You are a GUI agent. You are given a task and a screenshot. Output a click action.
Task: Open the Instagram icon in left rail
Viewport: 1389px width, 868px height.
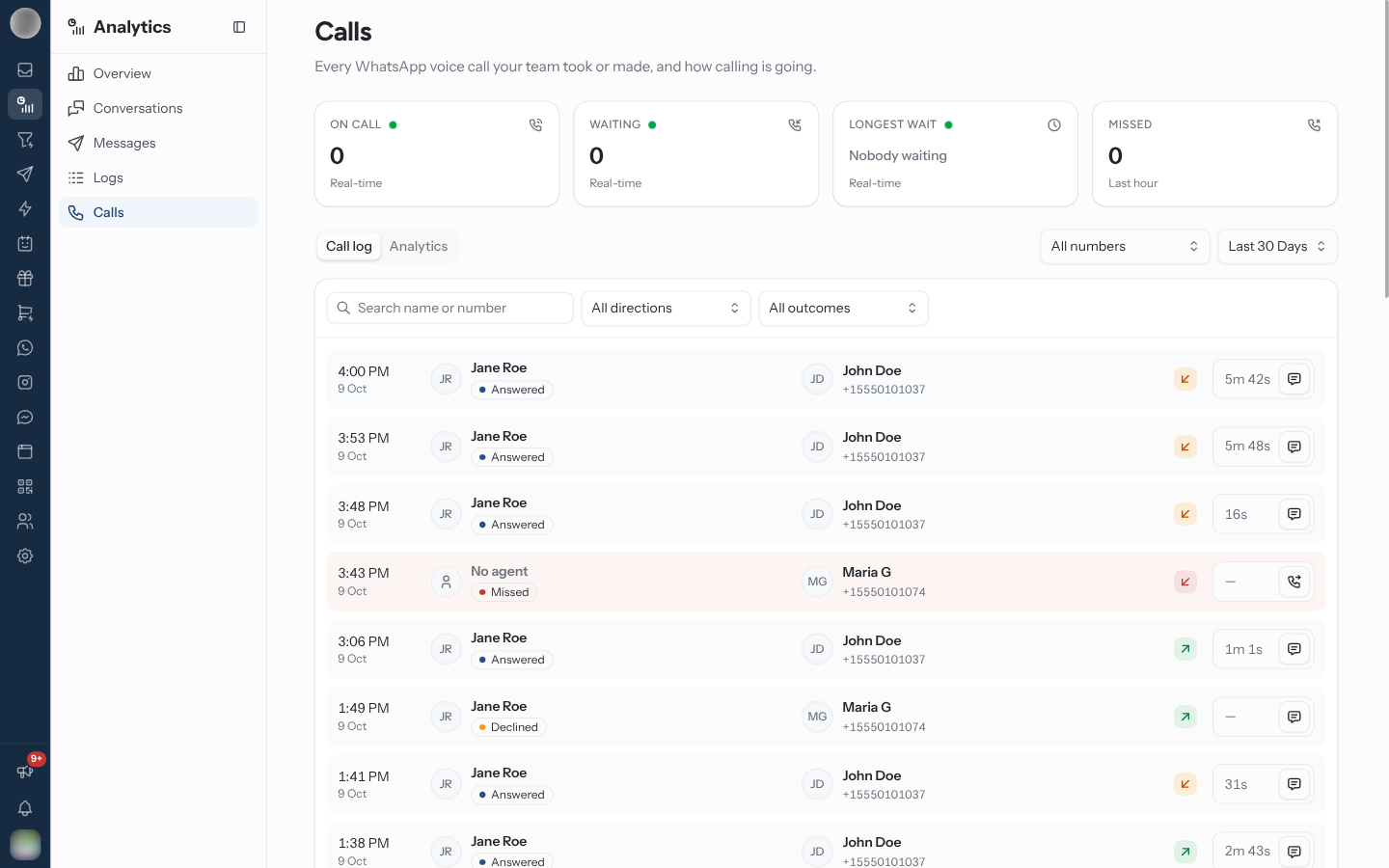(x=25, y=382)
